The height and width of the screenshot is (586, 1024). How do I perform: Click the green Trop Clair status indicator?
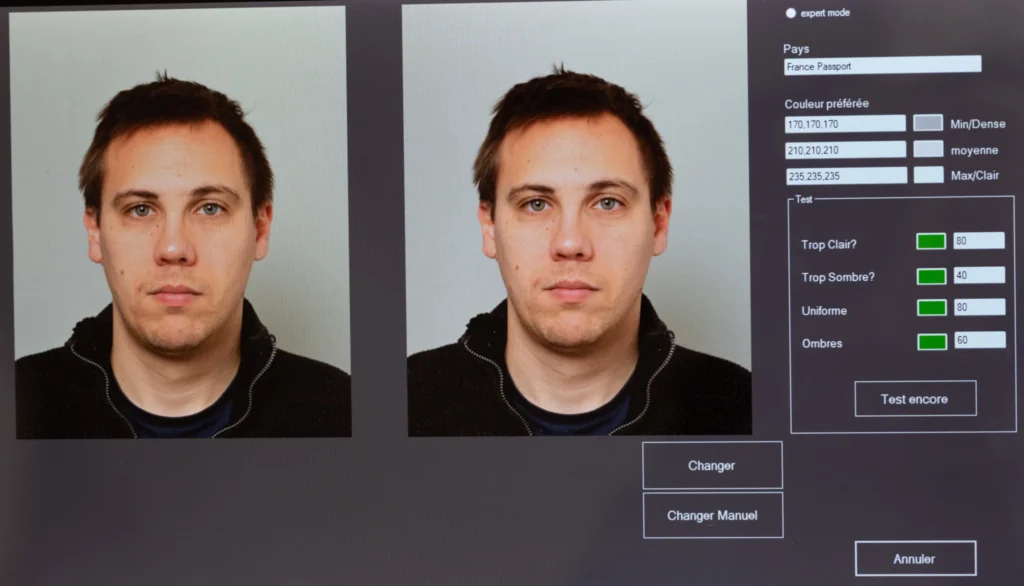click(x=930, y=239)
